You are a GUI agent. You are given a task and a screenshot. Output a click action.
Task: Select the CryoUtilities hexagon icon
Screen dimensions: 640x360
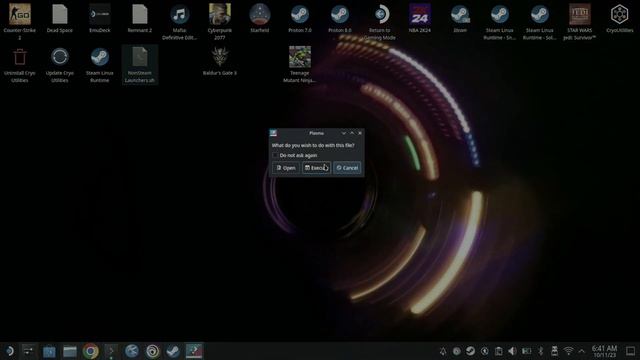(620, 15)
